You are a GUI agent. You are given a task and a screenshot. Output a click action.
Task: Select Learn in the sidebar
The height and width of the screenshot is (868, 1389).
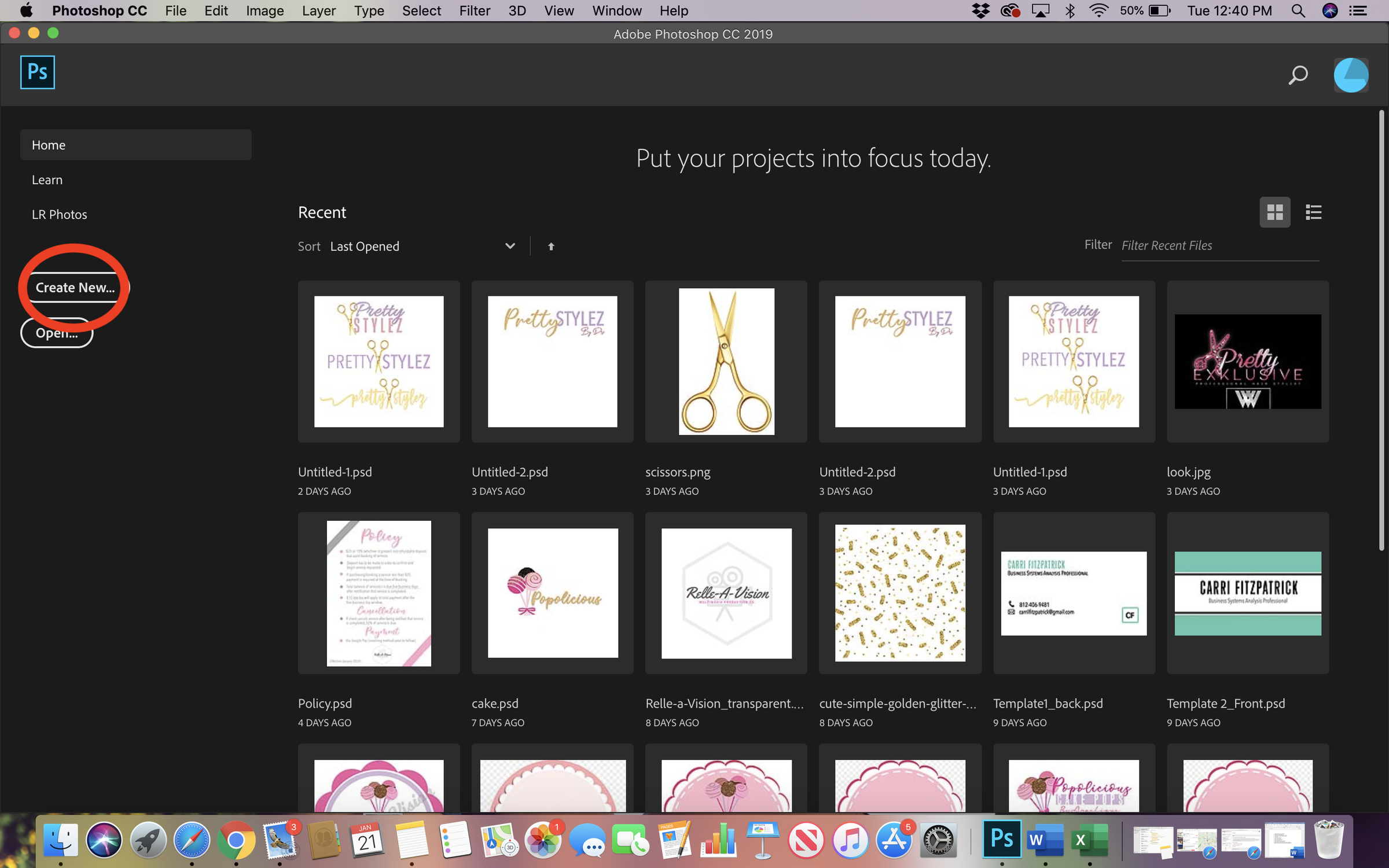tap(47, 180)
